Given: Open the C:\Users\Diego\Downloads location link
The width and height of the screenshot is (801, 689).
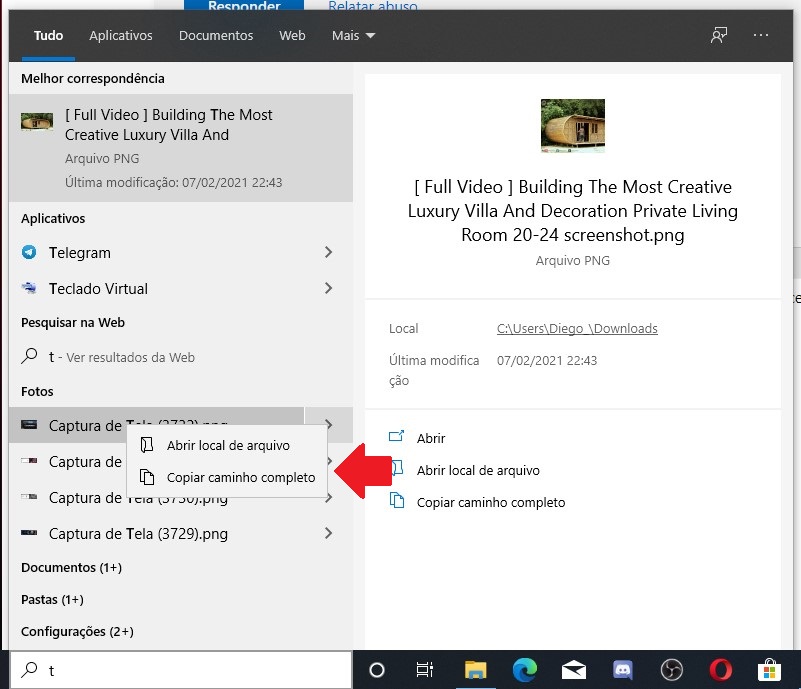Looking at the screenshot, I should (x=577, y=329).
